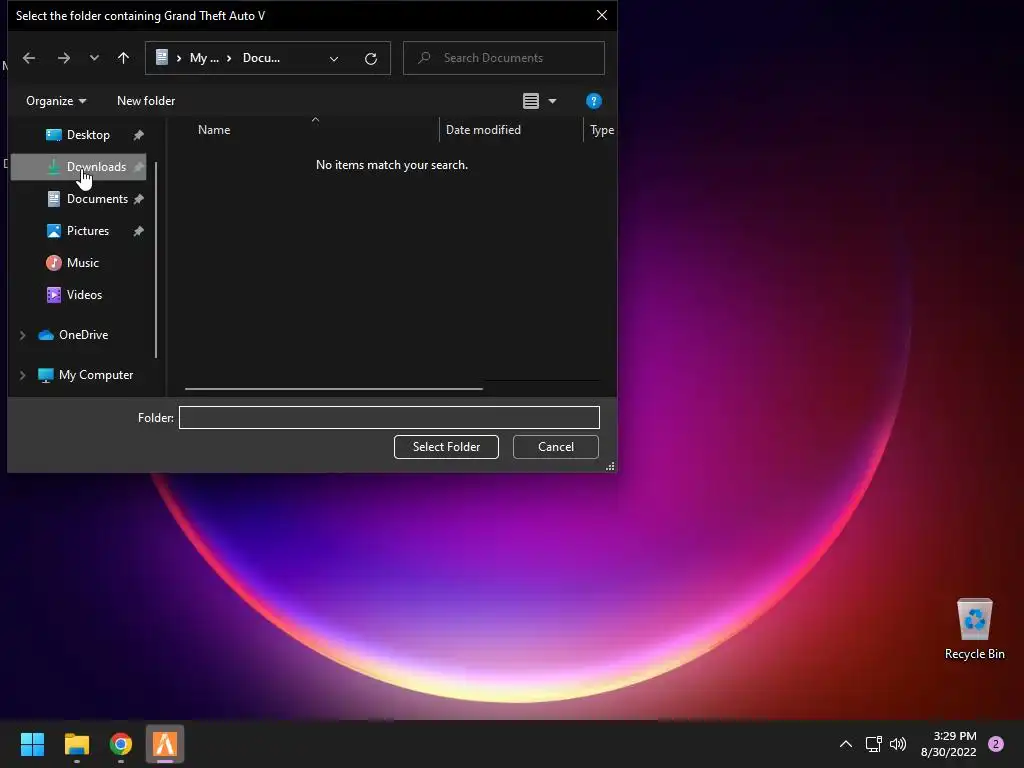Expand the OneDrive tree node
Screen dimensions: 1024x768
23,335
